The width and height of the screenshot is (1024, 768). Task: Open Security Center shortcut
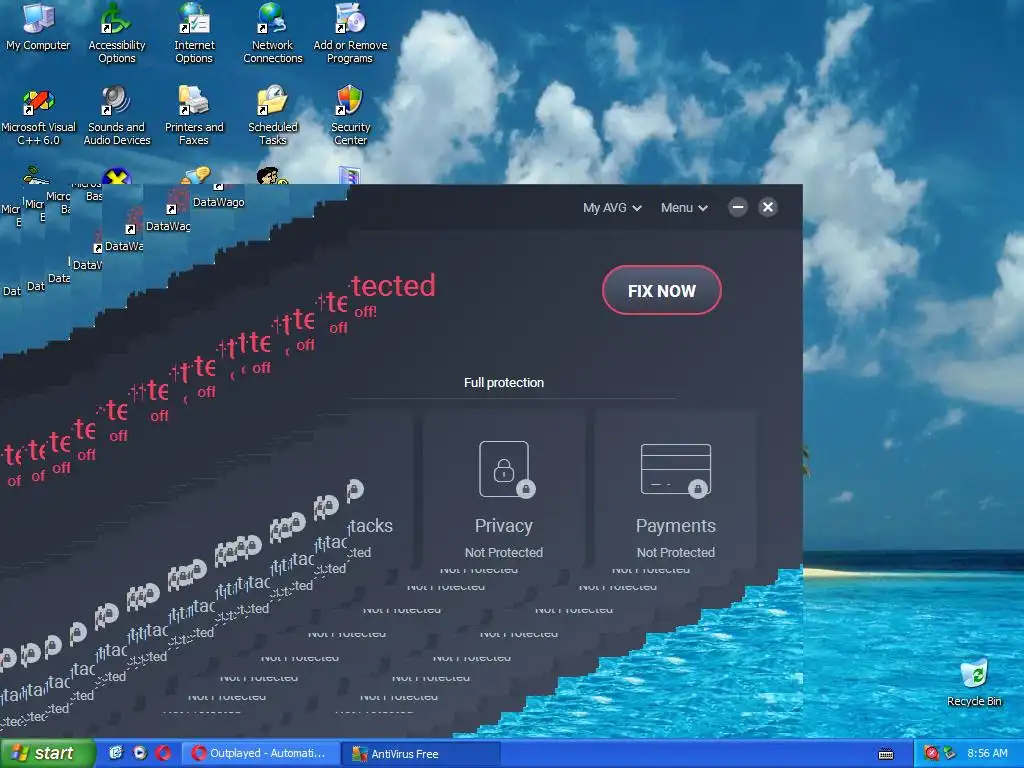pyautogui.click(x=350, y=116)
